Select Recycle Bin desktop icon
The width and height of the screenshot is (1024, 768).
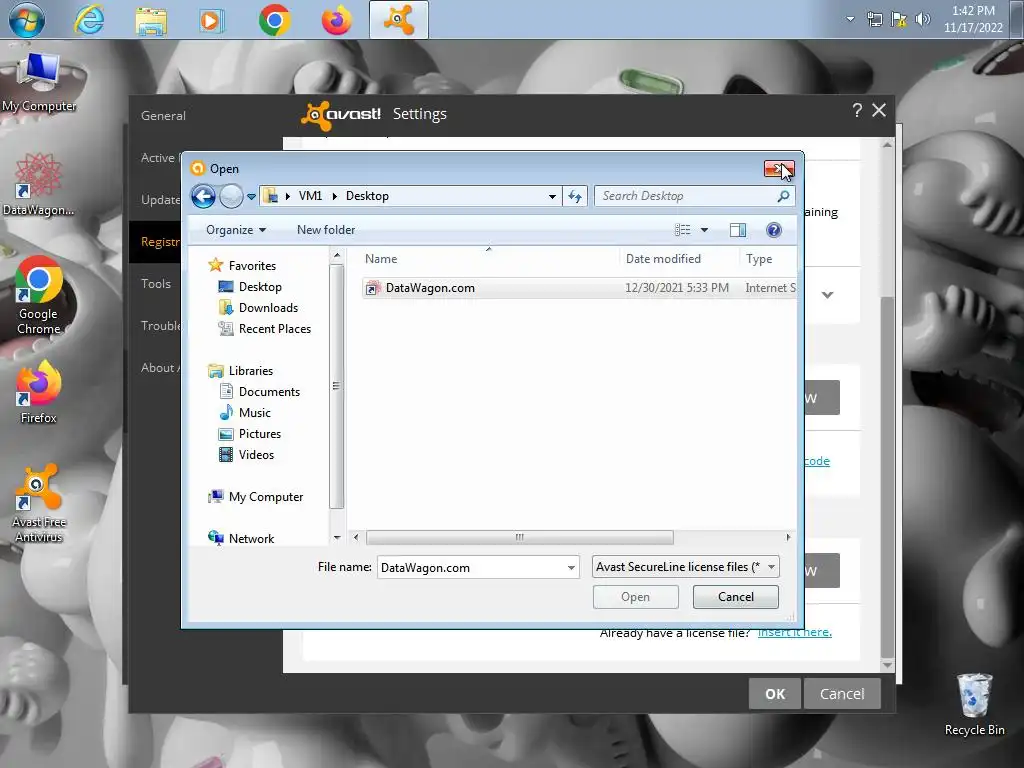[x=974, y=705]
